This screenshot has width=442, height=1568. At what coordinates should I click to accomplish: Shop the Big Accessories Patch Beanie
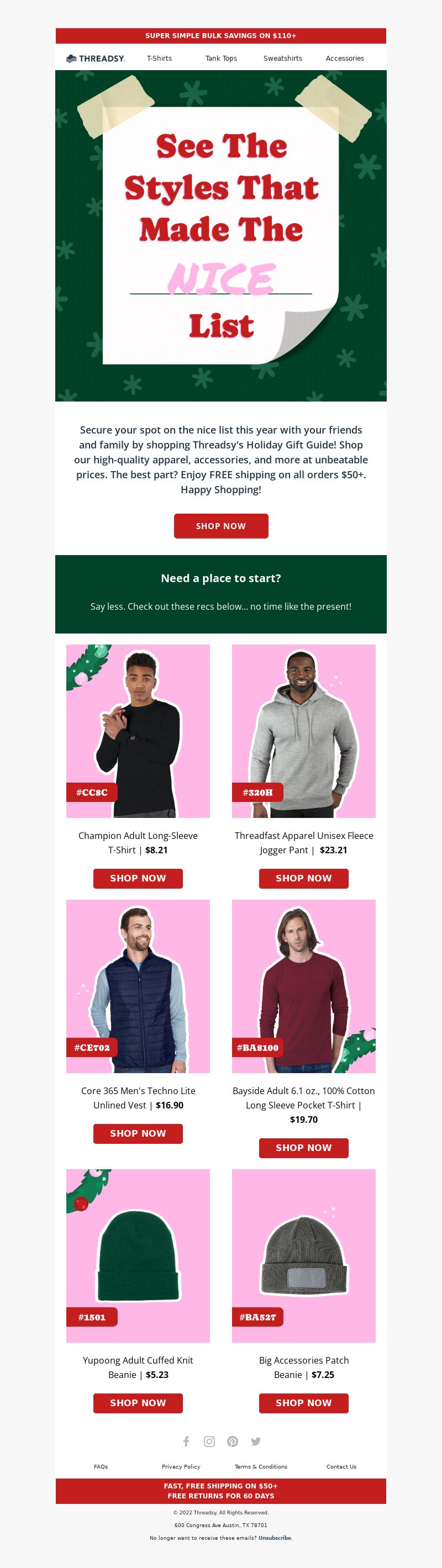[x=304, y=1402]
